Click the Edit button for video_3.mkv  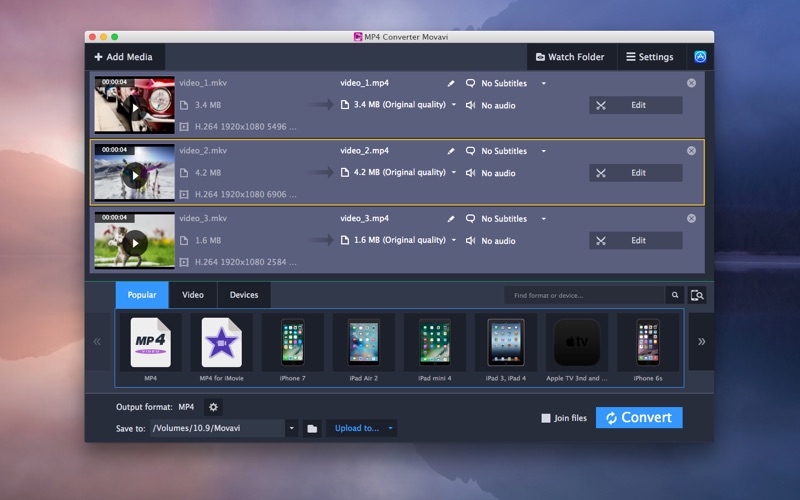[x=636, y=241]
